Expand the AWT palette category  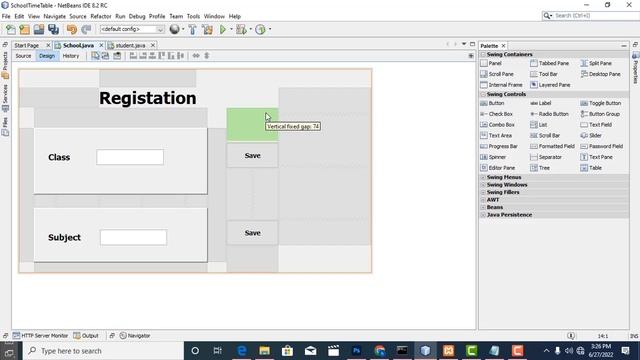483,200
